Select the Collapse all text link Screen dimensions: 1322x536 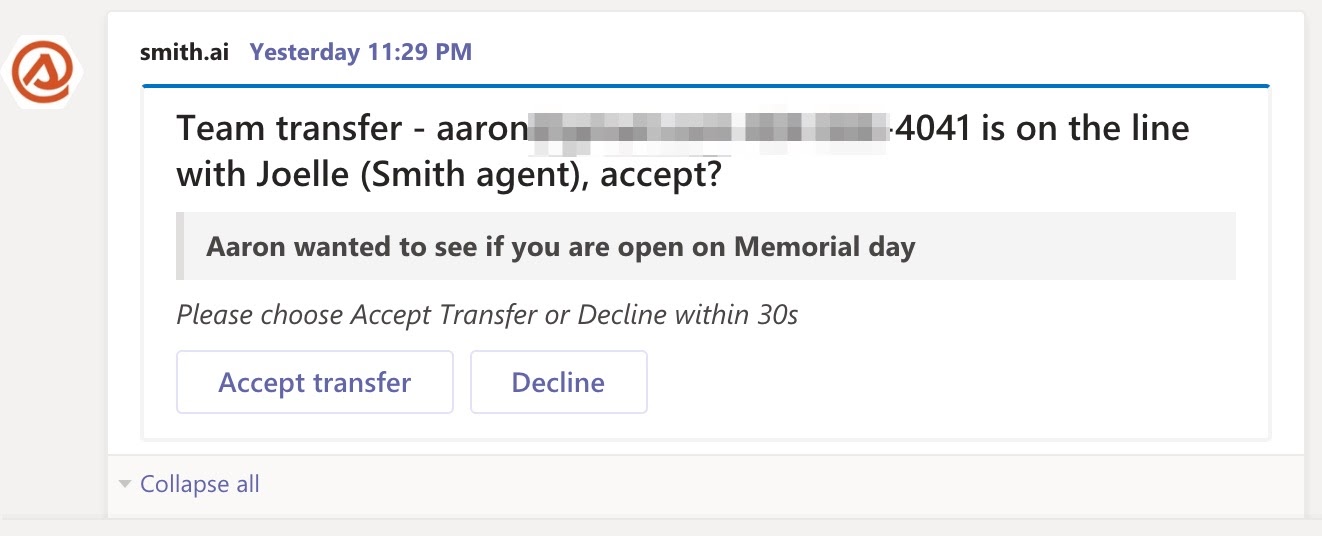[x=200, y=484]
